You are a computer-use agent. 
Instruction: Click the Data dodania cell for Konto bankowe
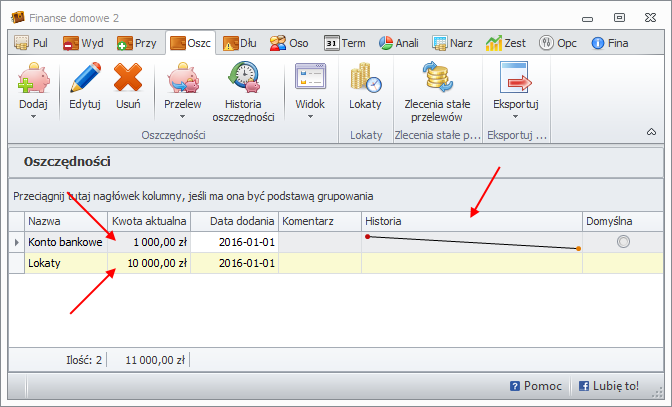point(234,242)
